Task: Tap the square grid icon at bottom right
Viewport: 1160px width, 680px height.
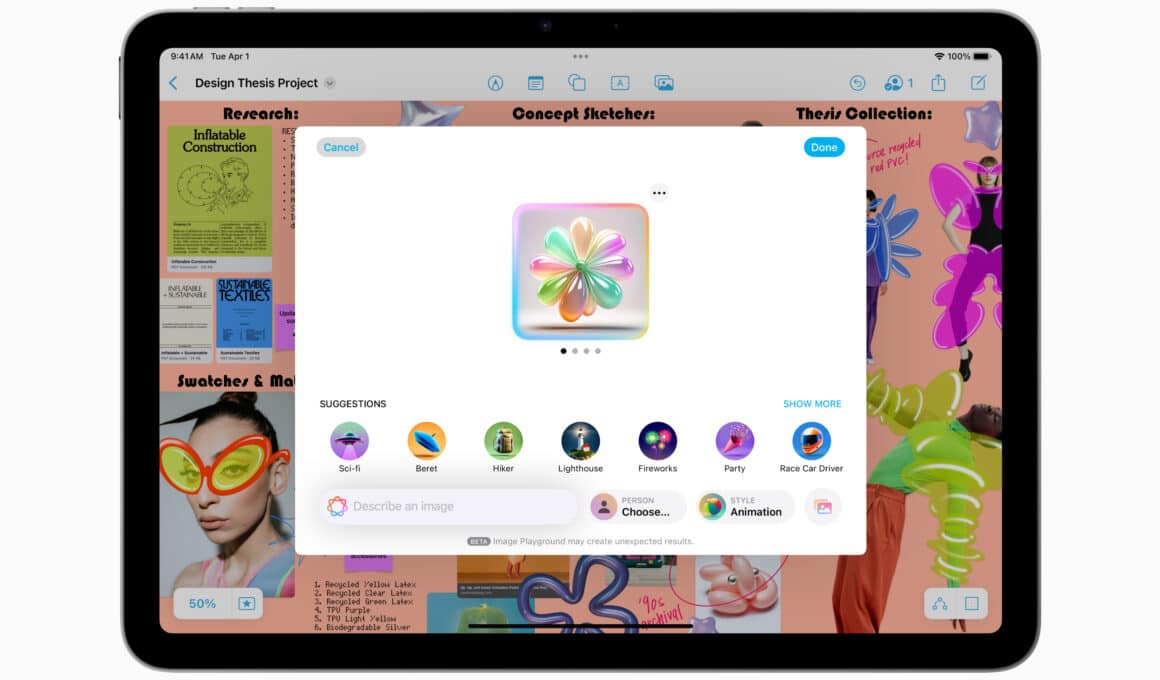Action: point(971,604)
